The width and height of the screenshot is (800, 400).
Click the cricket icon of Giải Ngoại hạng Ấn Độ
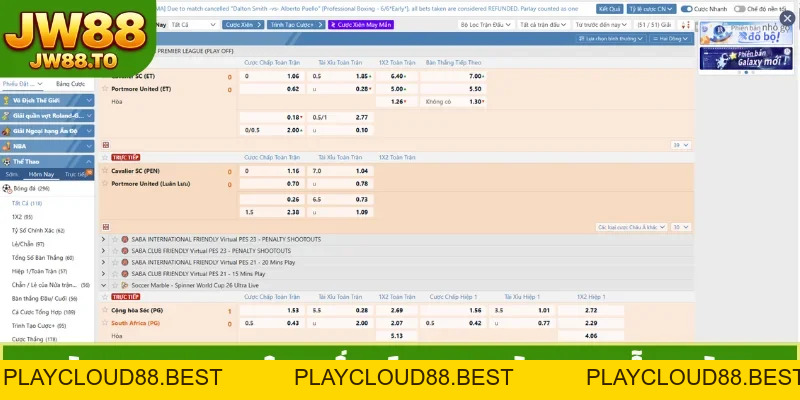pyautogui.click(x=6, y=131)
